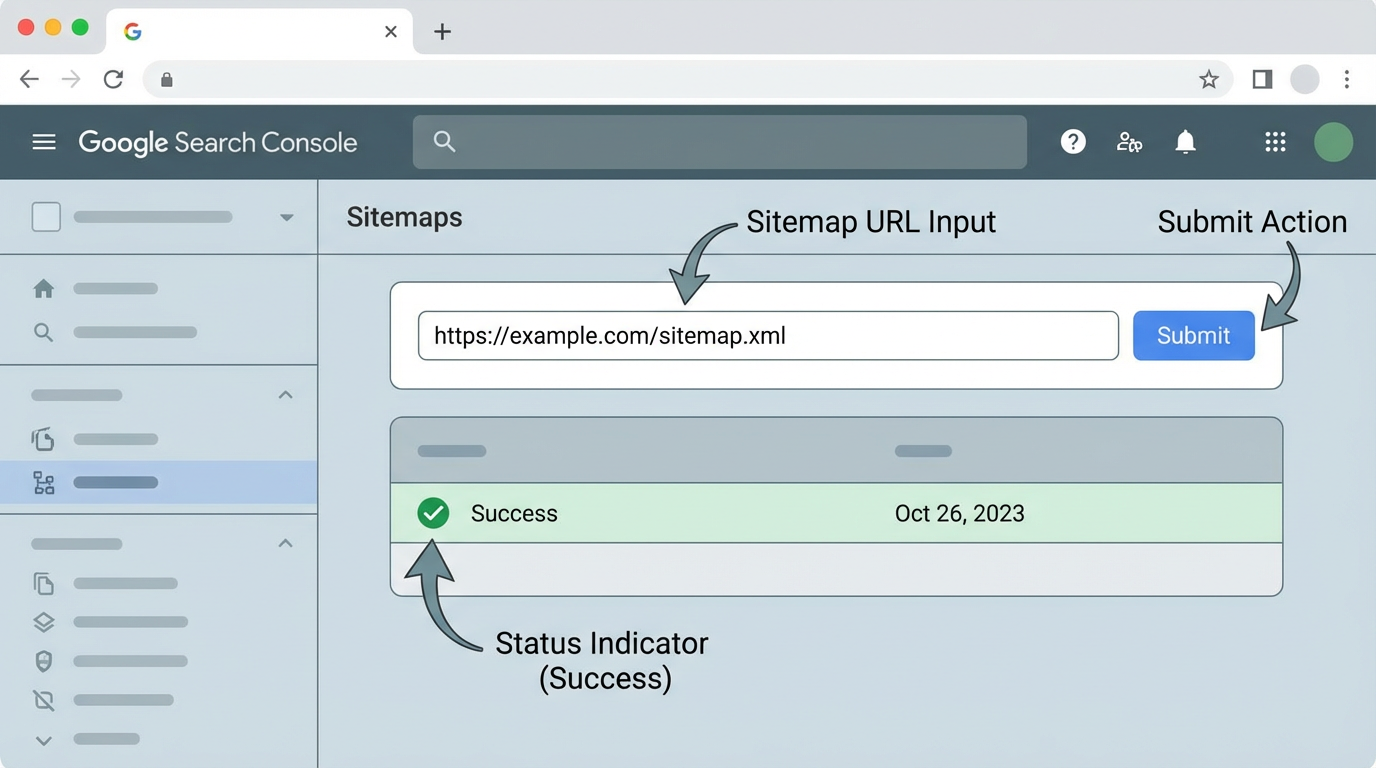
Task: Open notifications via the bell icon
Action: pyautogui.click(x=1185, y=142)
